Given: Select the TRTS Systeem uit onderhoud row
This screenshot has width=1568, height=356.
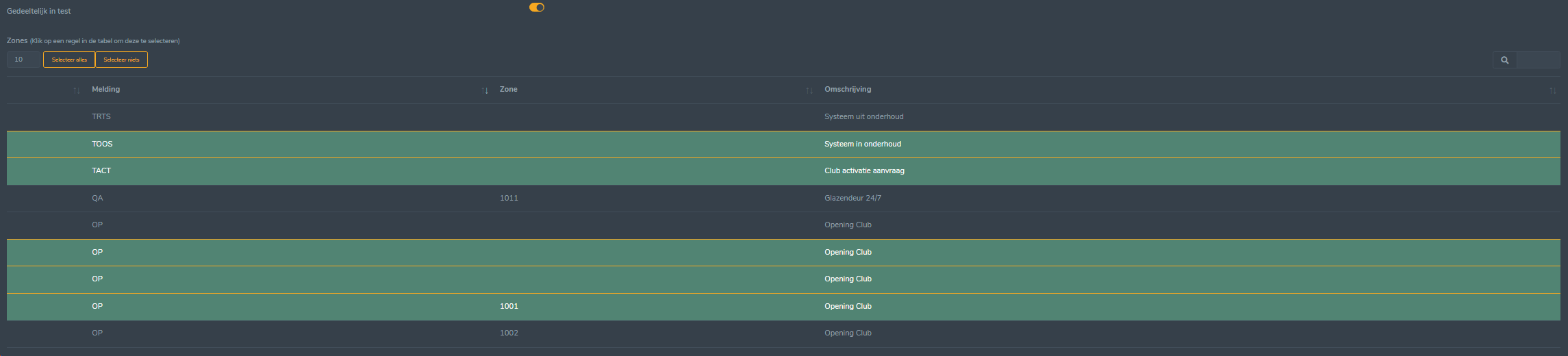Looking at the screenshot, I should pos(783,117).
